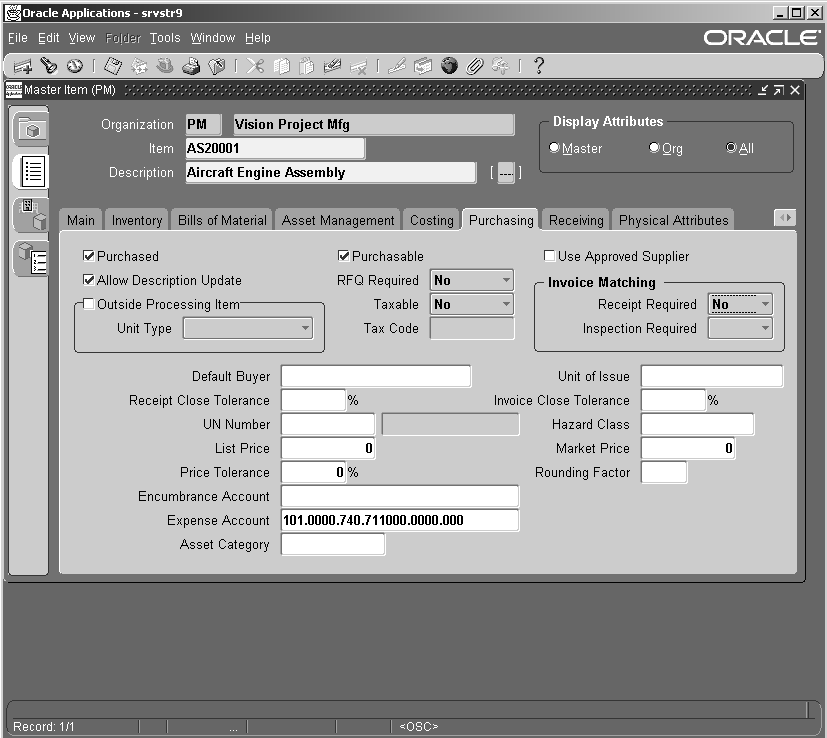
Task: Open the RFQ Required dropdown
Action: pos(472,280)
